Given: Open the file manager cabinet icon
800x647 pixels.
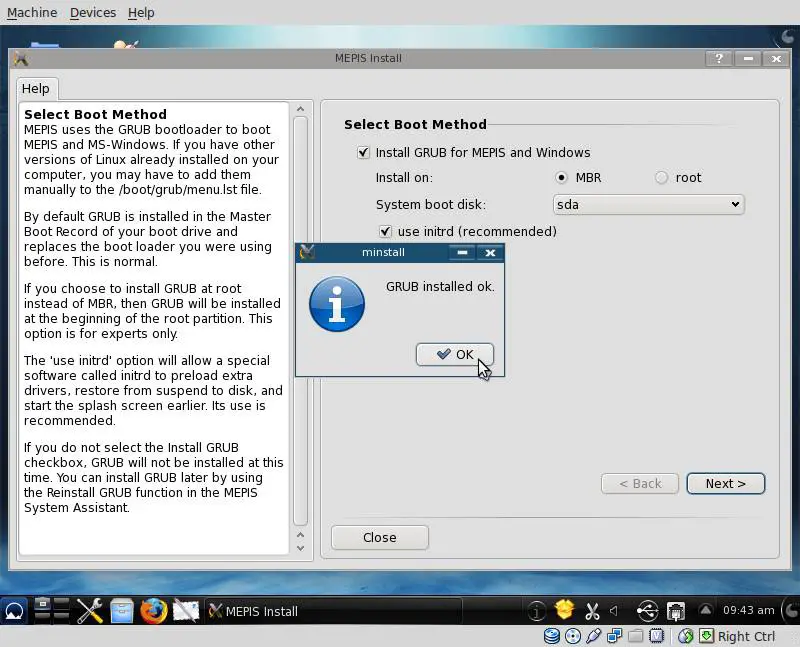Looking at the screenshot, I should point(122,611).
